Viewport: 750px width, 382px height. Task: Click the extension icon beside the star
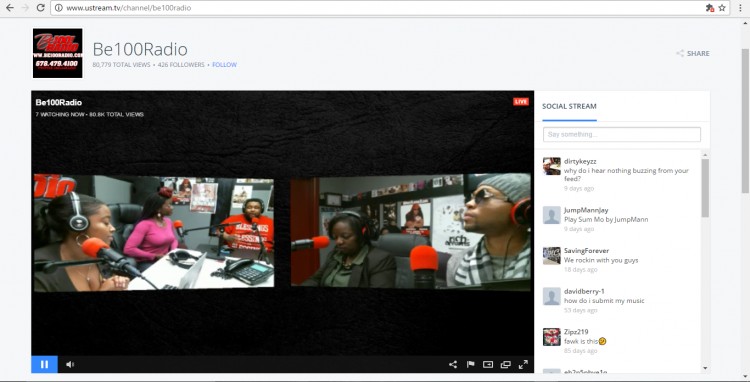(x=710, y=8)
